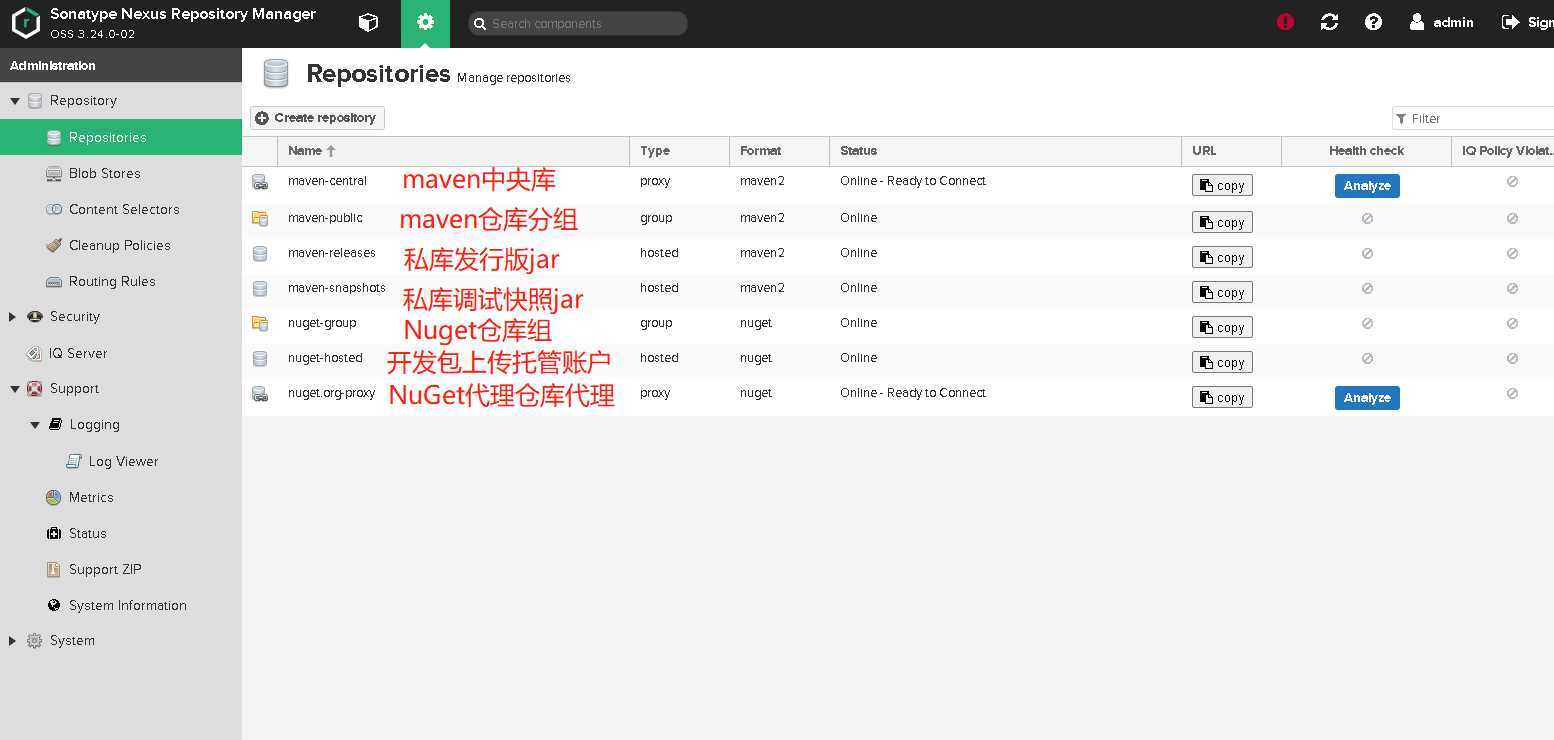Copy URL for nuget-group repository
1554x740 pixels.
coord(1222,327)
